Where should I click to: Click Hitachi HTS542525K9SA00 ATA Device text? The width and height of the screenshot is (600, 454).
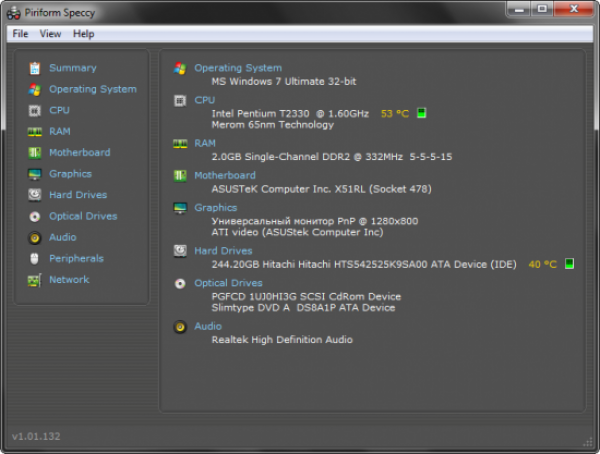coord(364,265)
